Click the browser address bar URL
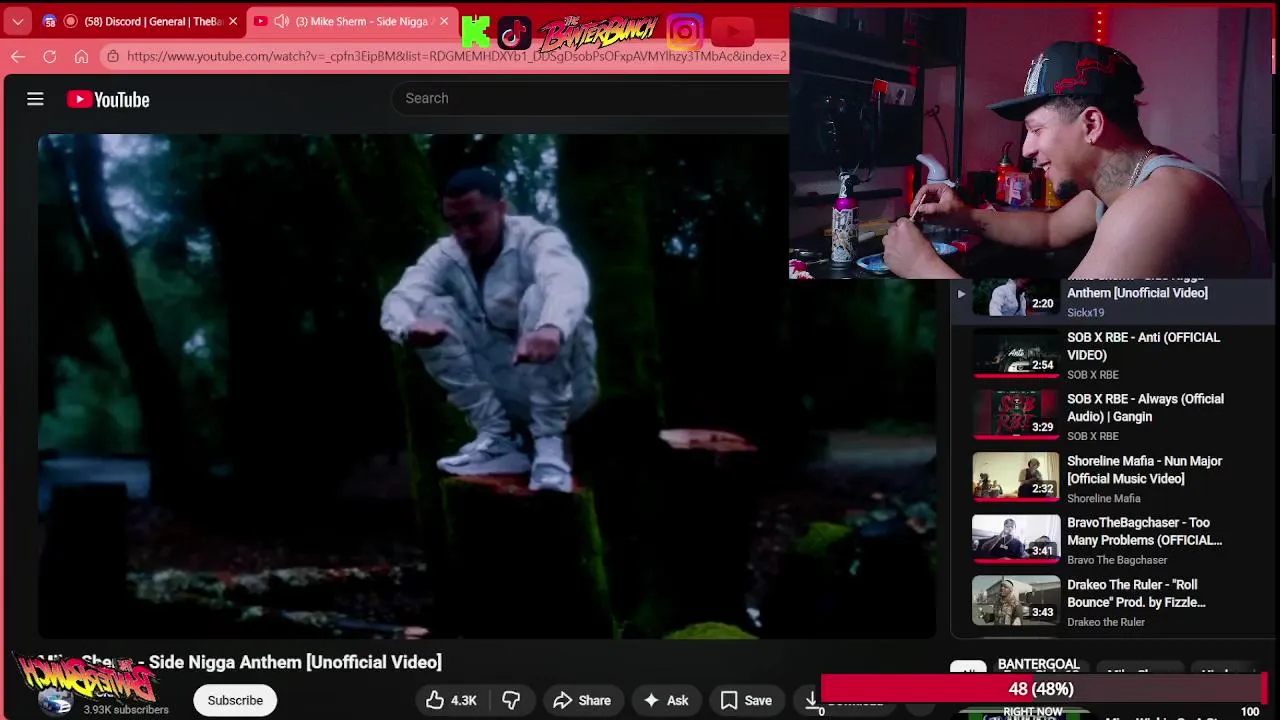 tap(456, 56)
